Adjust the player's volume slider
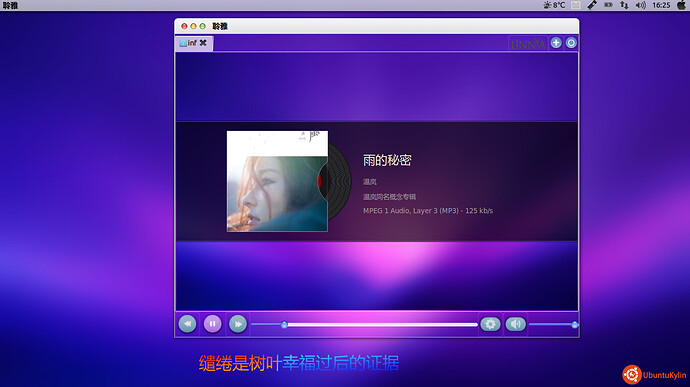 553,324
